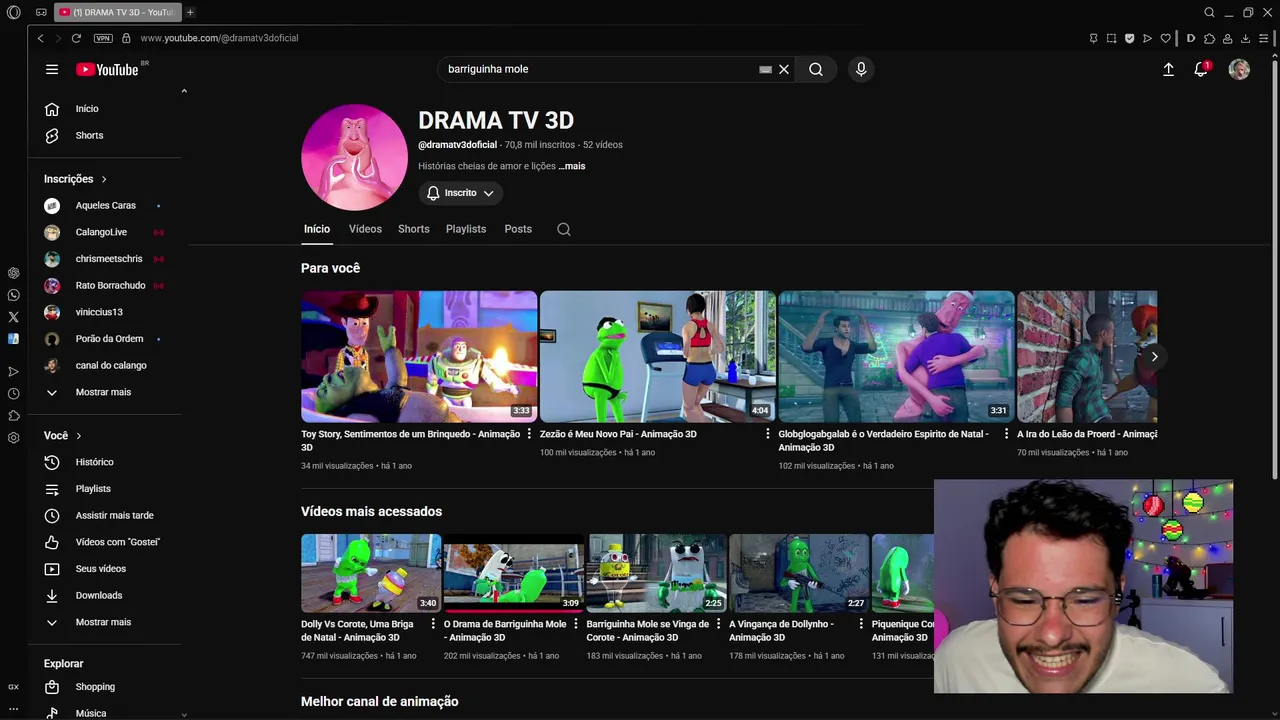Open the Create upload button

click(x=1168, y=69)
